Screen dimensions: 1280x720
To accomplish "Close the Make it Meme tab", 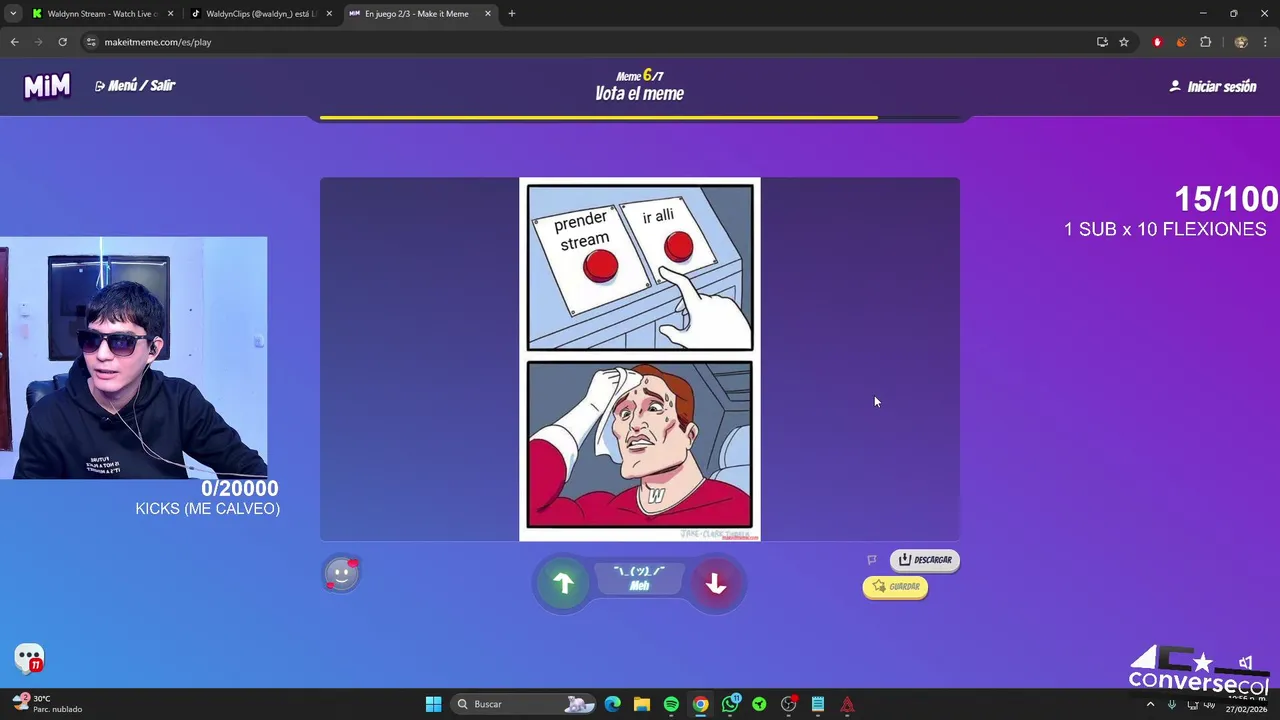I will click(x=488, y=14).
